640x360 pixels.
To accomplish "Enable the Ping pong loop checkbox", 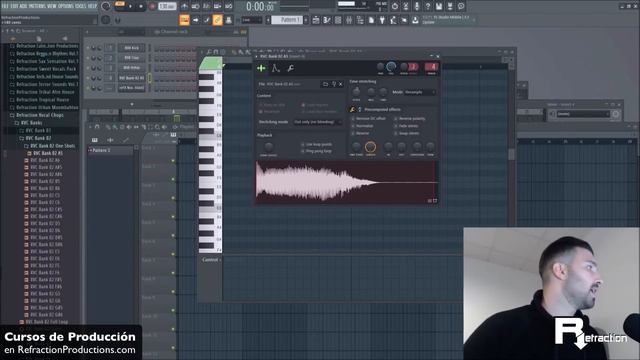I will click(x=302, y=151).
